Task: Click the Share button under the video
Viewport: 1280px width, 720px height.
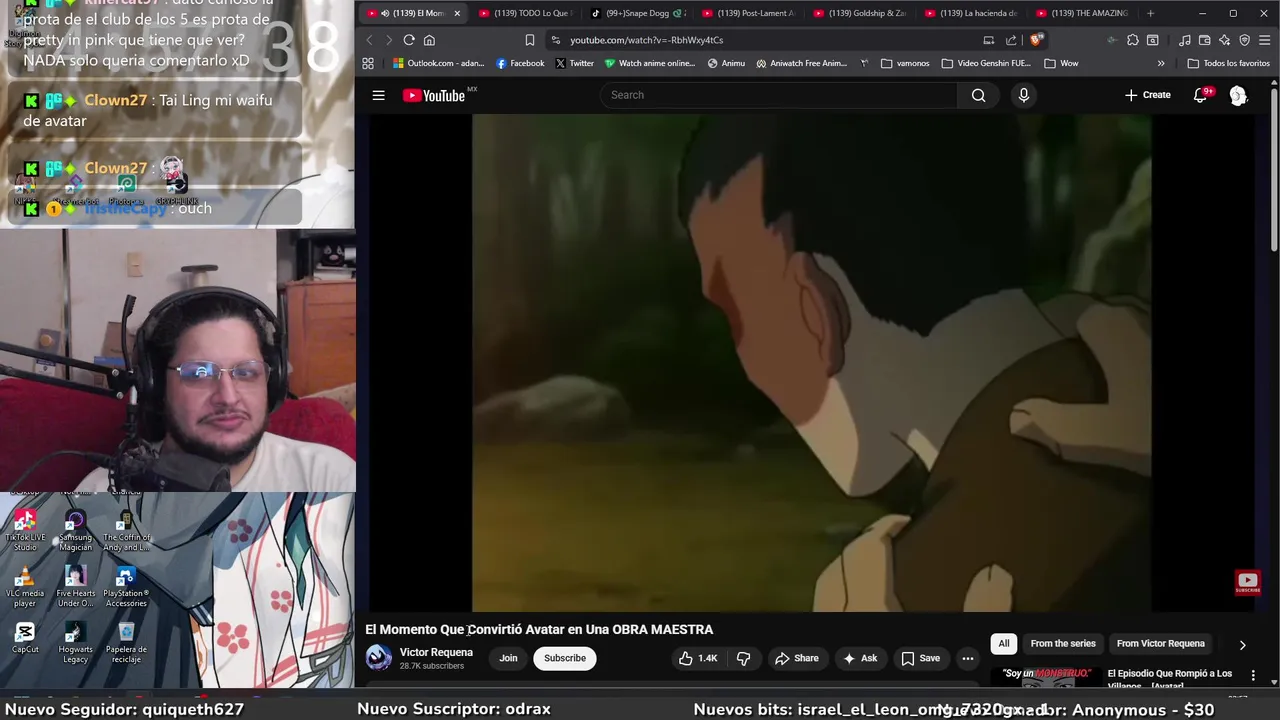Action: click(797, 658)
